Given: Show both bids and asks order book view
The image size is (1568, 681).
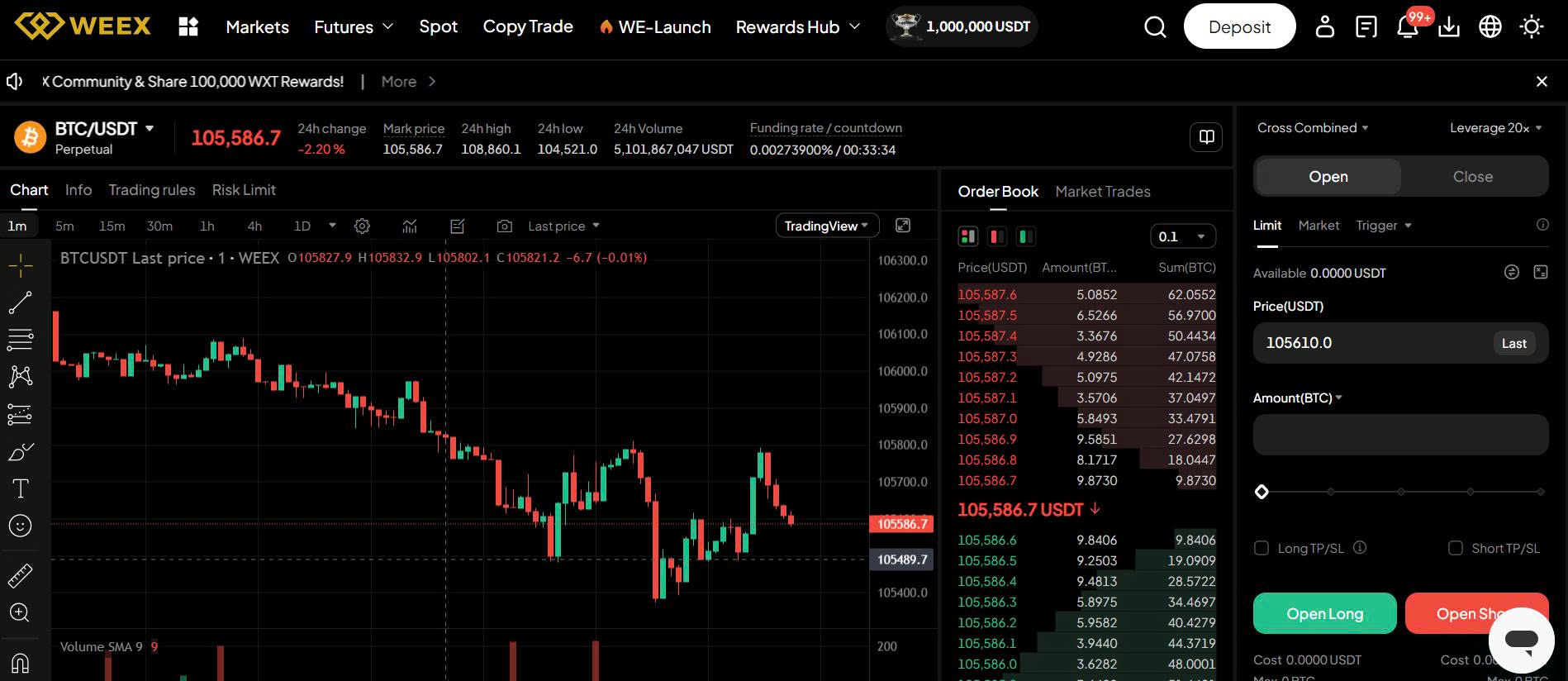Looking at the screenshot, I should click(x=968, y=236).
